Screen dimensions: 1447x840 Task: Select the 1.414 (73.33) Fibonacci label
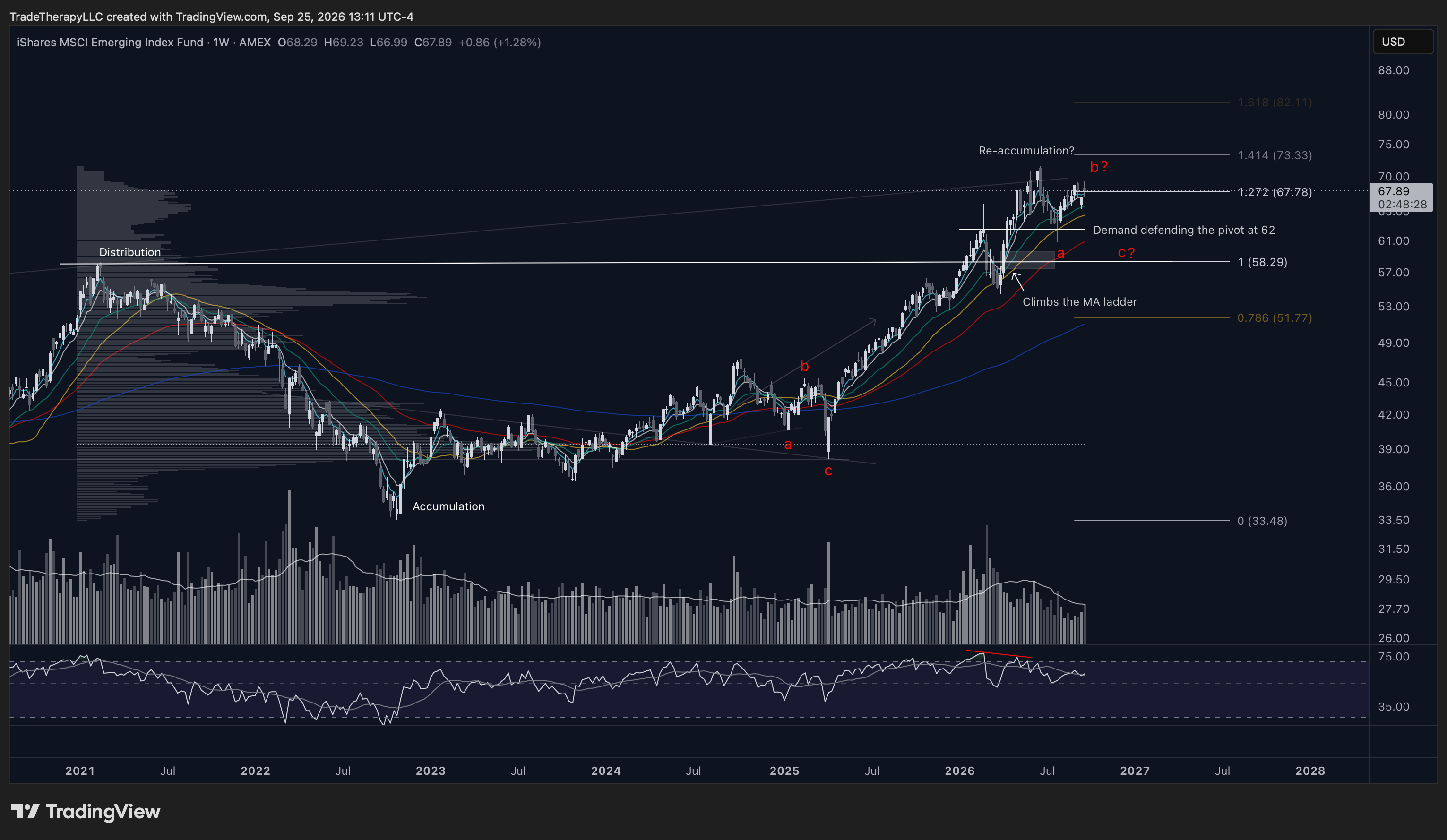(x=1274, y=155)
